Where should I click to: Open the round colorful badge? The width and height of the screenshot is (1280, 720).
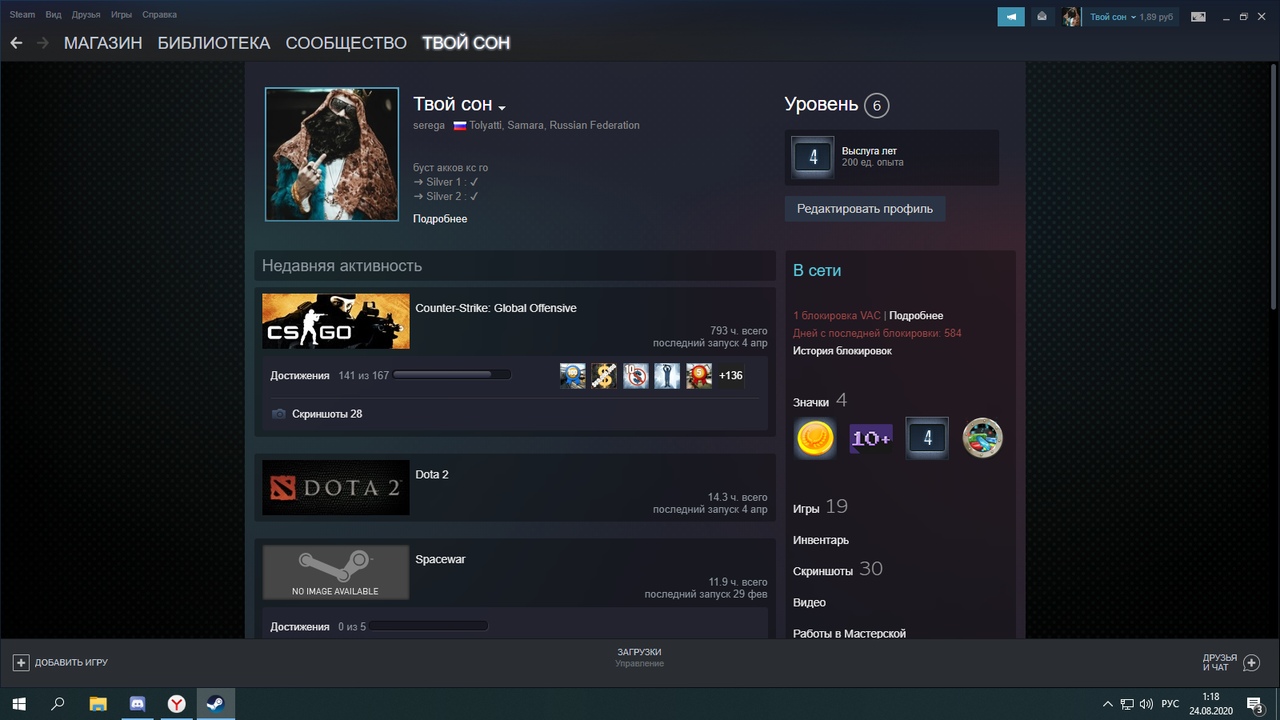coord(982,438)
